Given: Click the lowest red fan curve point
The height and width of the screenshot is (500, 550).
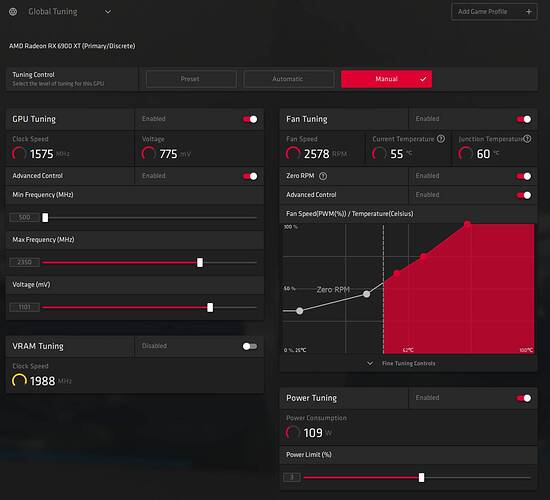Looking at the screenshot, I should (x=397, y=273).
